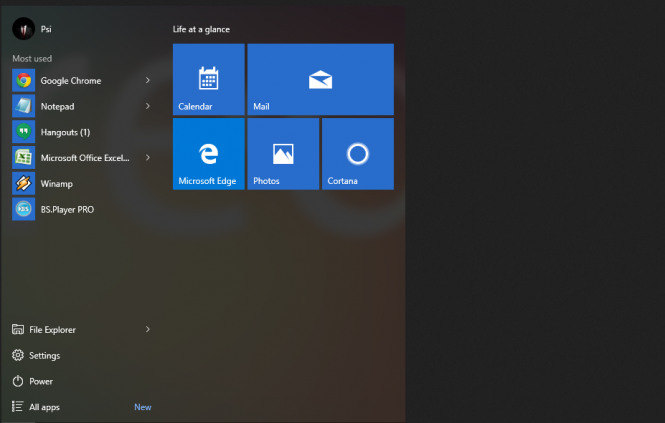Open the Hangouts app icon
This screenshot has width=665, height=423.
[23, 132]
